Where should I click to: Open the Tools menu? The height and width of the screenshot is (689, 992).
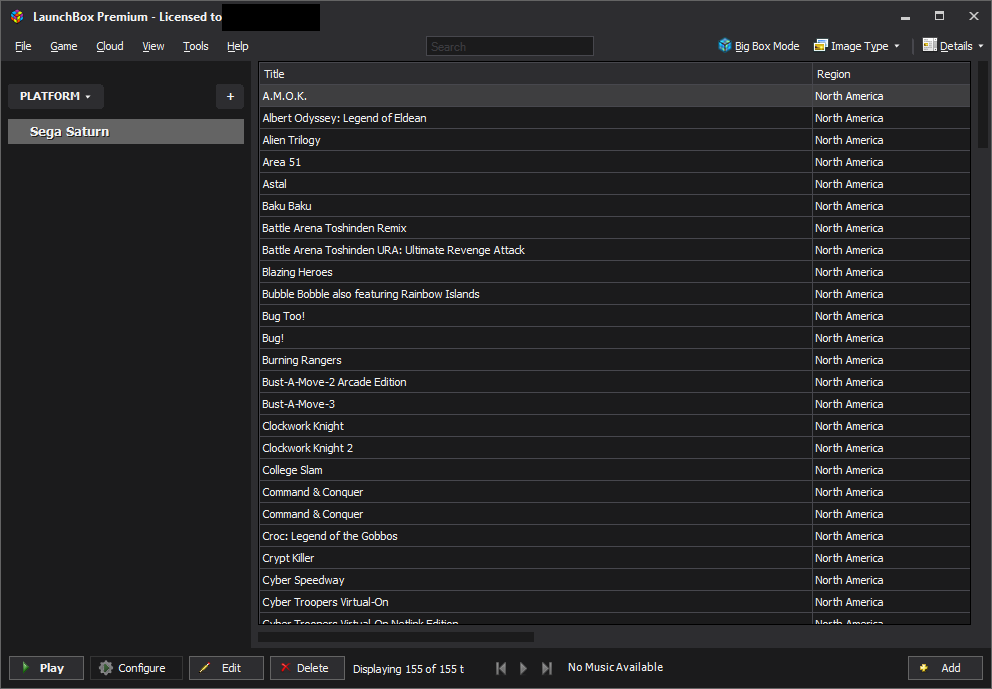tap(195, 46)
